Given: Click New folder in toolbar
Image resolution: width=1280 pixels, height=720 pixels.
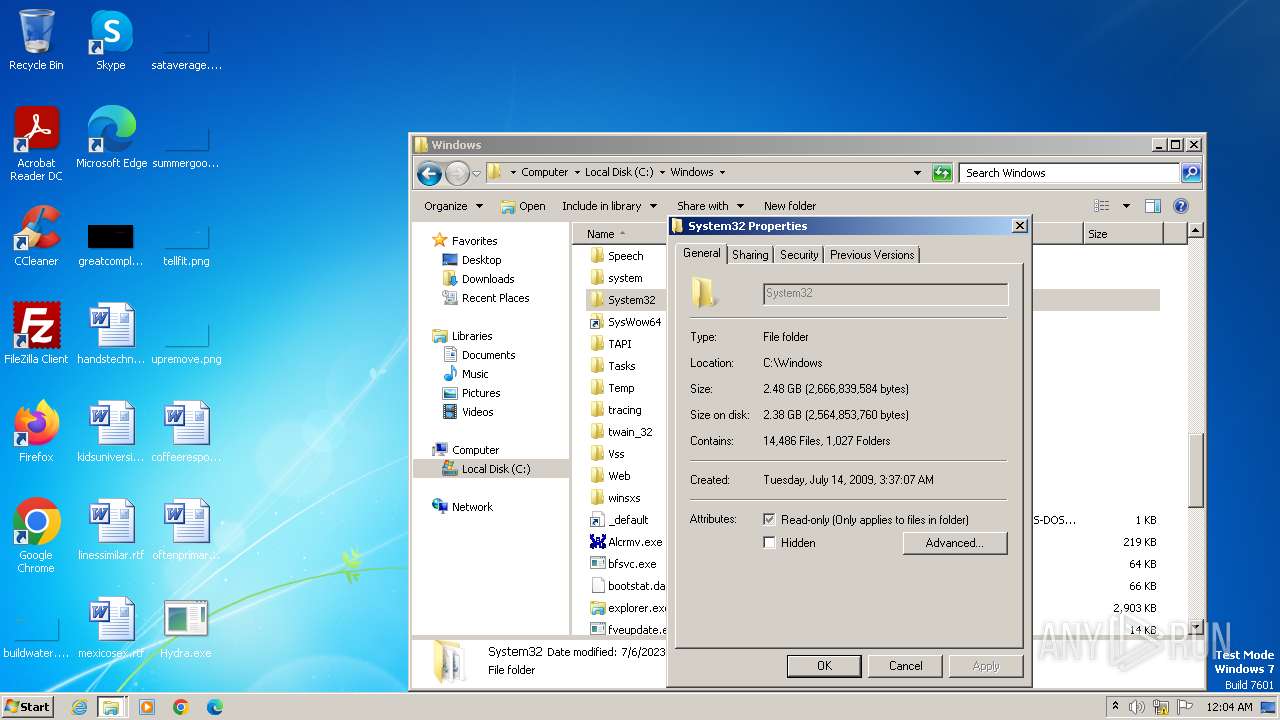Looking at the screenshot, I should coord(790,206).
